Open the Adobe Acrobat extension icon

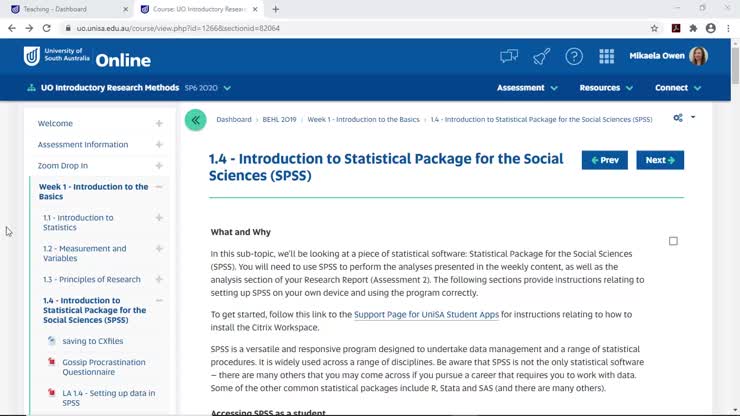676,28
